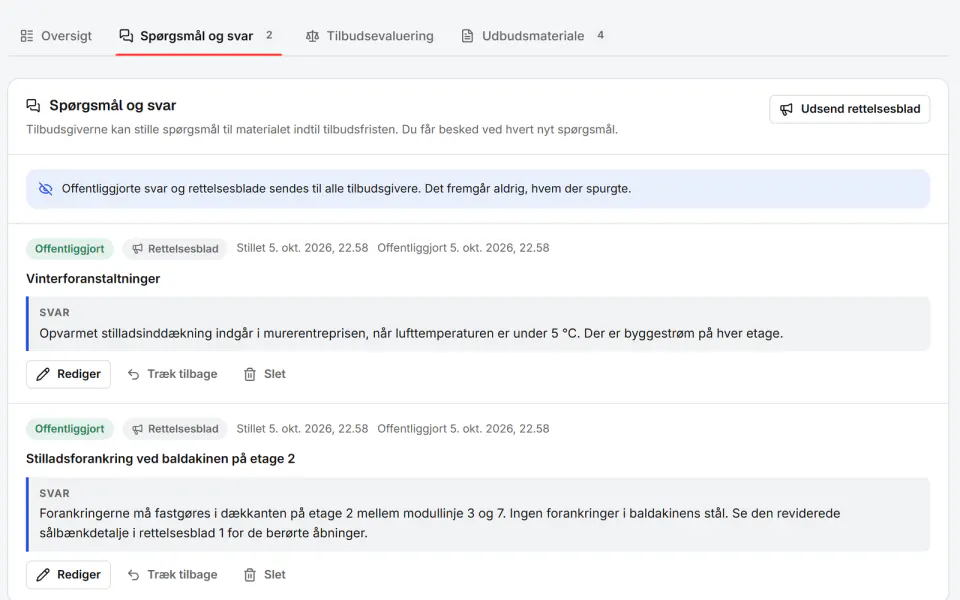Click the undo arrow icon under Stilladsforankring

coord(133,575)
